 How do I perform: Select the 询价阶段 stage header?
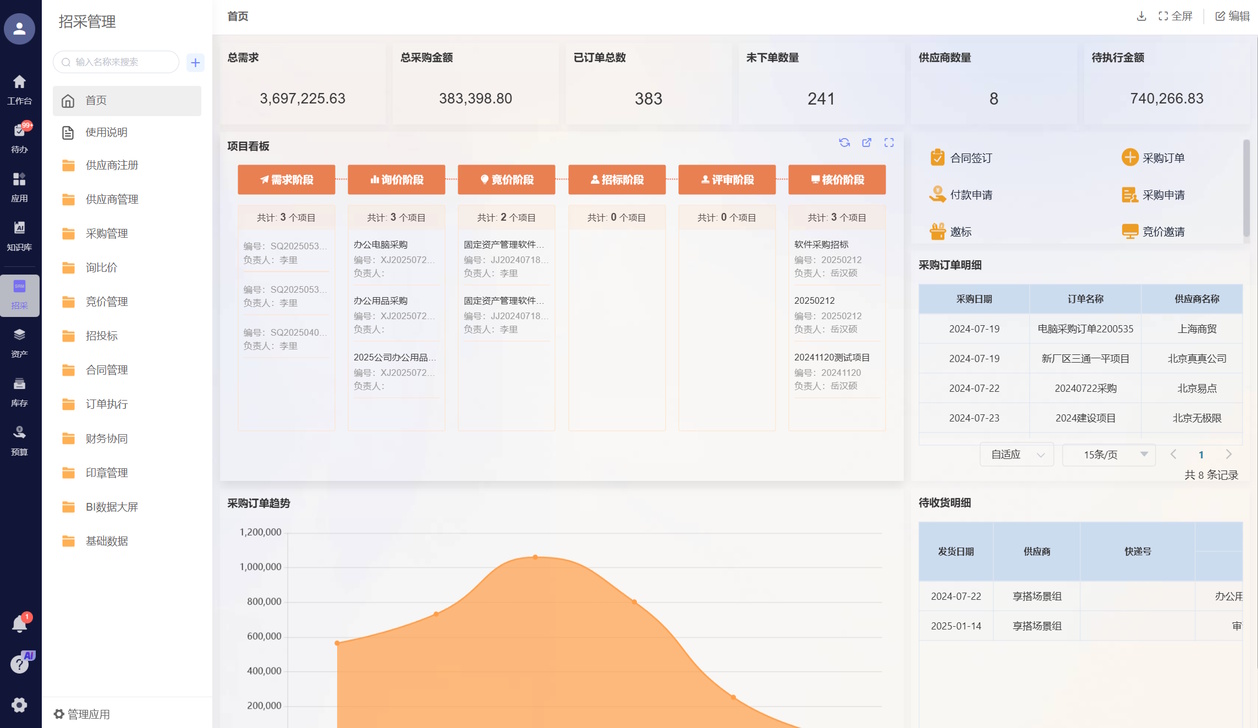coord(396,180)
